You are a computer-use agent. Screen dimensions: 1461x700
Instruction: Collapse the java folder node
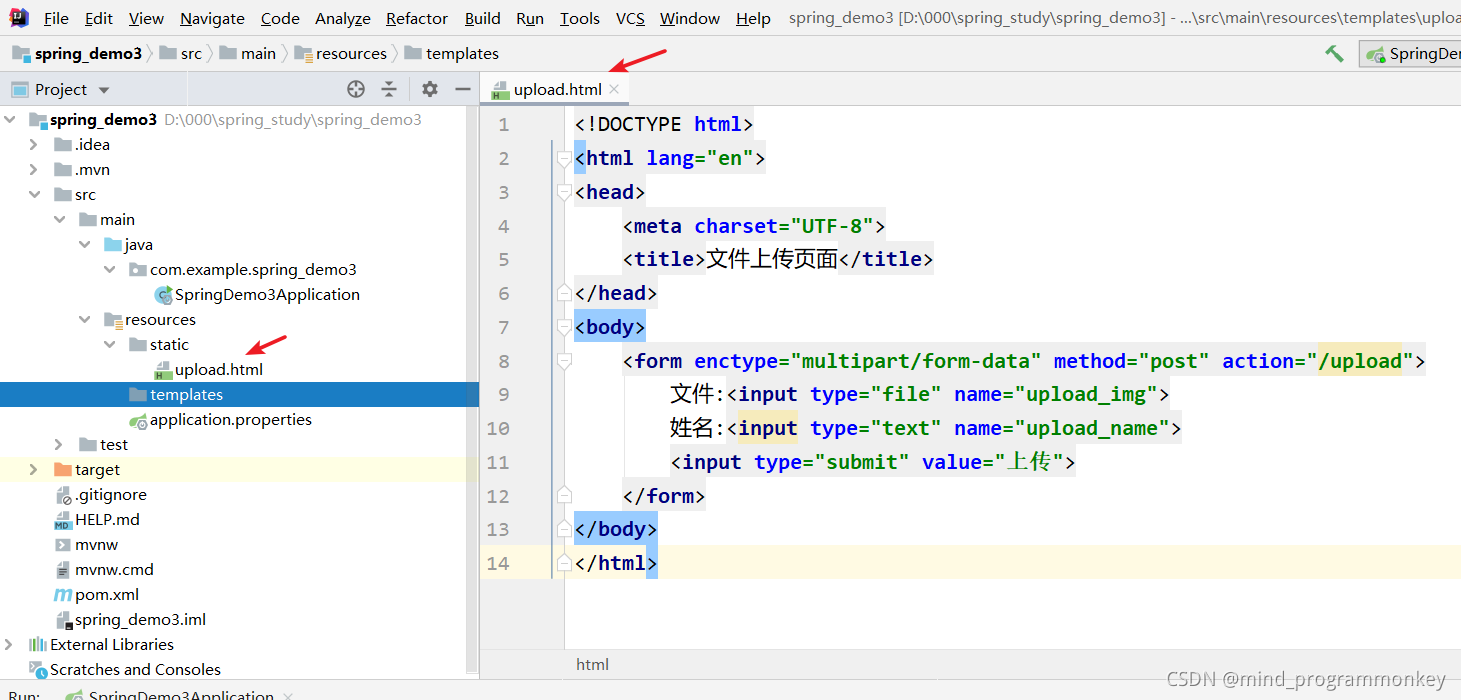tap(85, 244)
